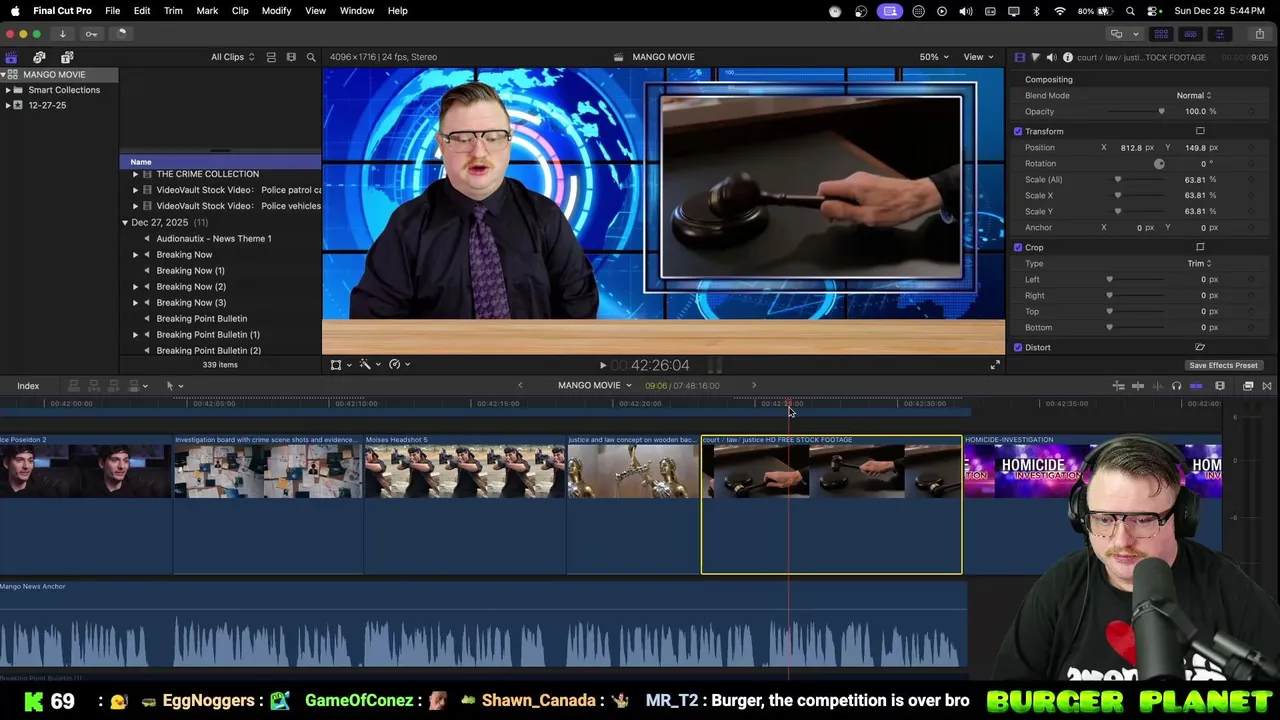This screenshot has height=720, width=1280.
Task: Open the Modify menu
Action: [276, 10]
